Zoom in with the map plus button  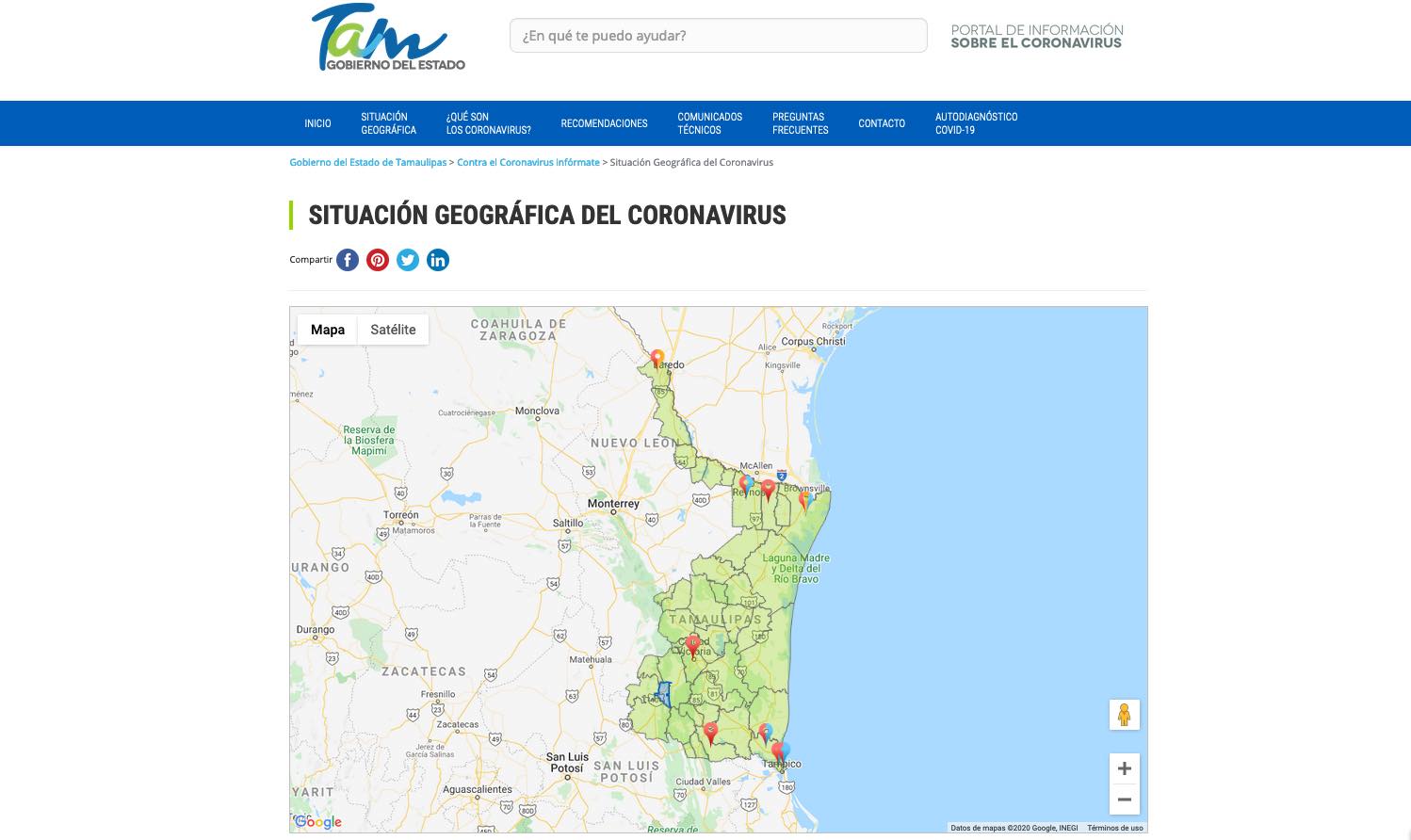1124,768
